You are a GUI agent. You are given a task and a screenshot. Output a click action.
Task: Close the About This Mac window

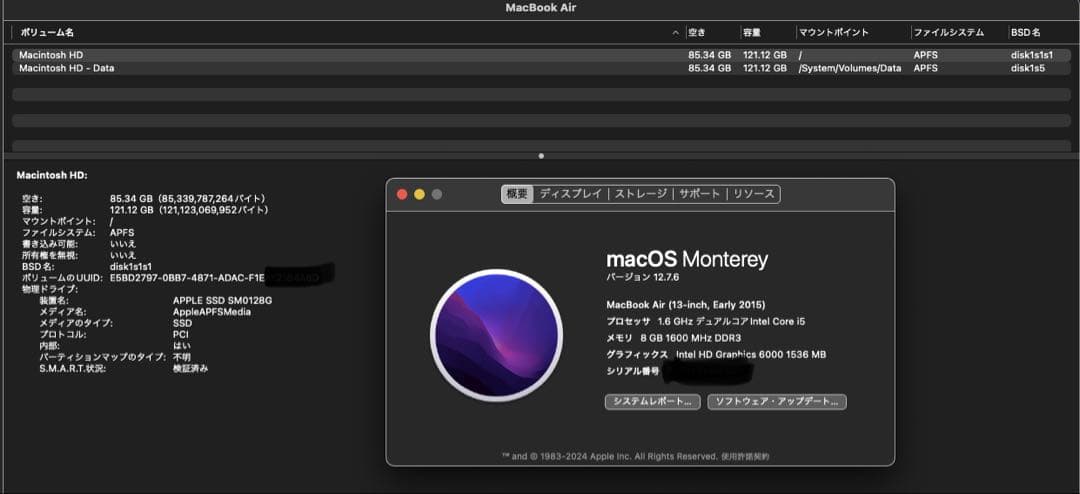coord(402,194)
